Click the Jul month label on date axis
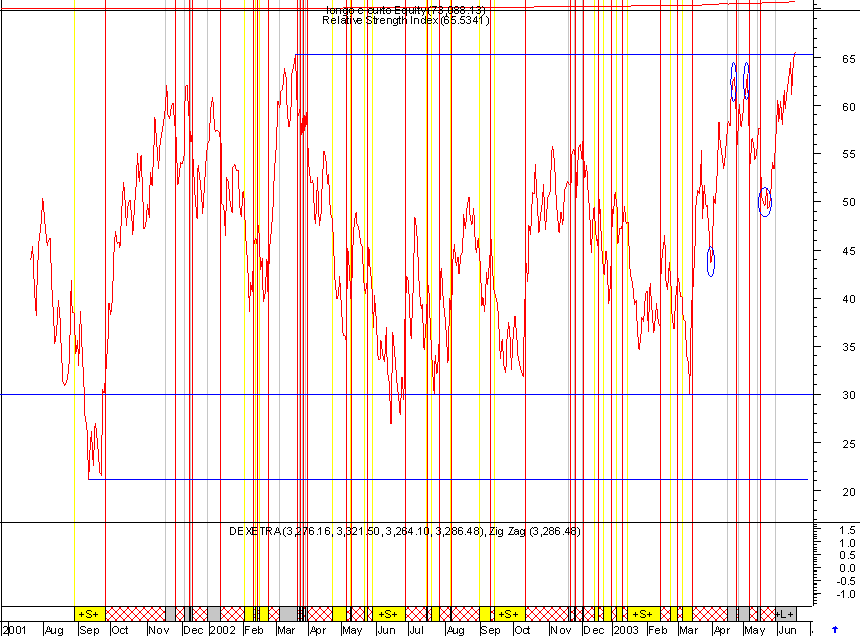 (416, 630)
